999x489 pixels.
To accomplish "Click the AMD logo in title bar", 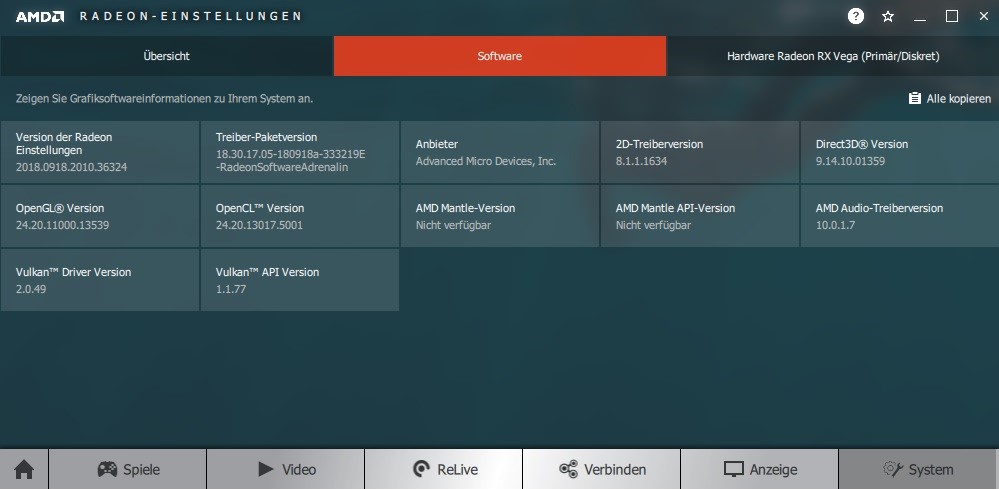I will click(40, 17).
